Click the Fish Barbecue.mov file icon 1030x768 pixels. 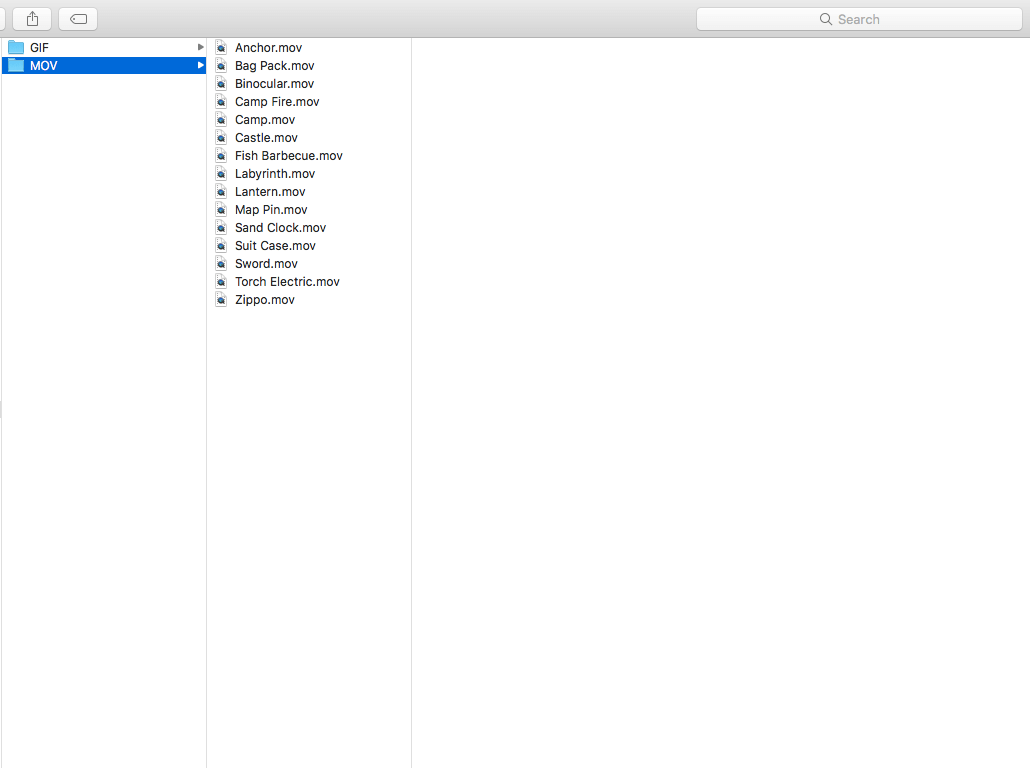point(221,156)
